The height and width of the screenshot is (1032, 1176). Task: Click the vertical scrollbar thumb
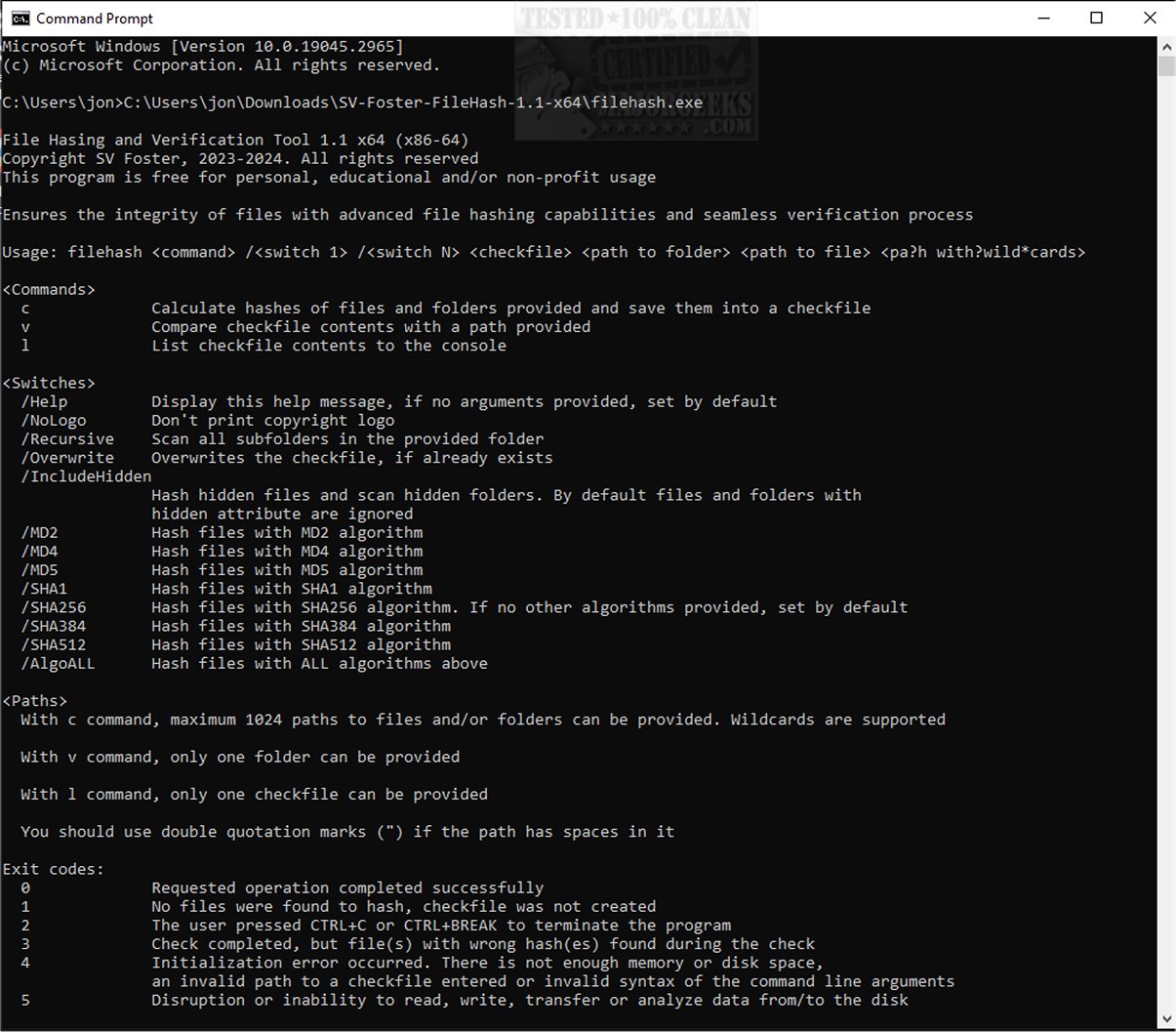tap(1166, 66)
